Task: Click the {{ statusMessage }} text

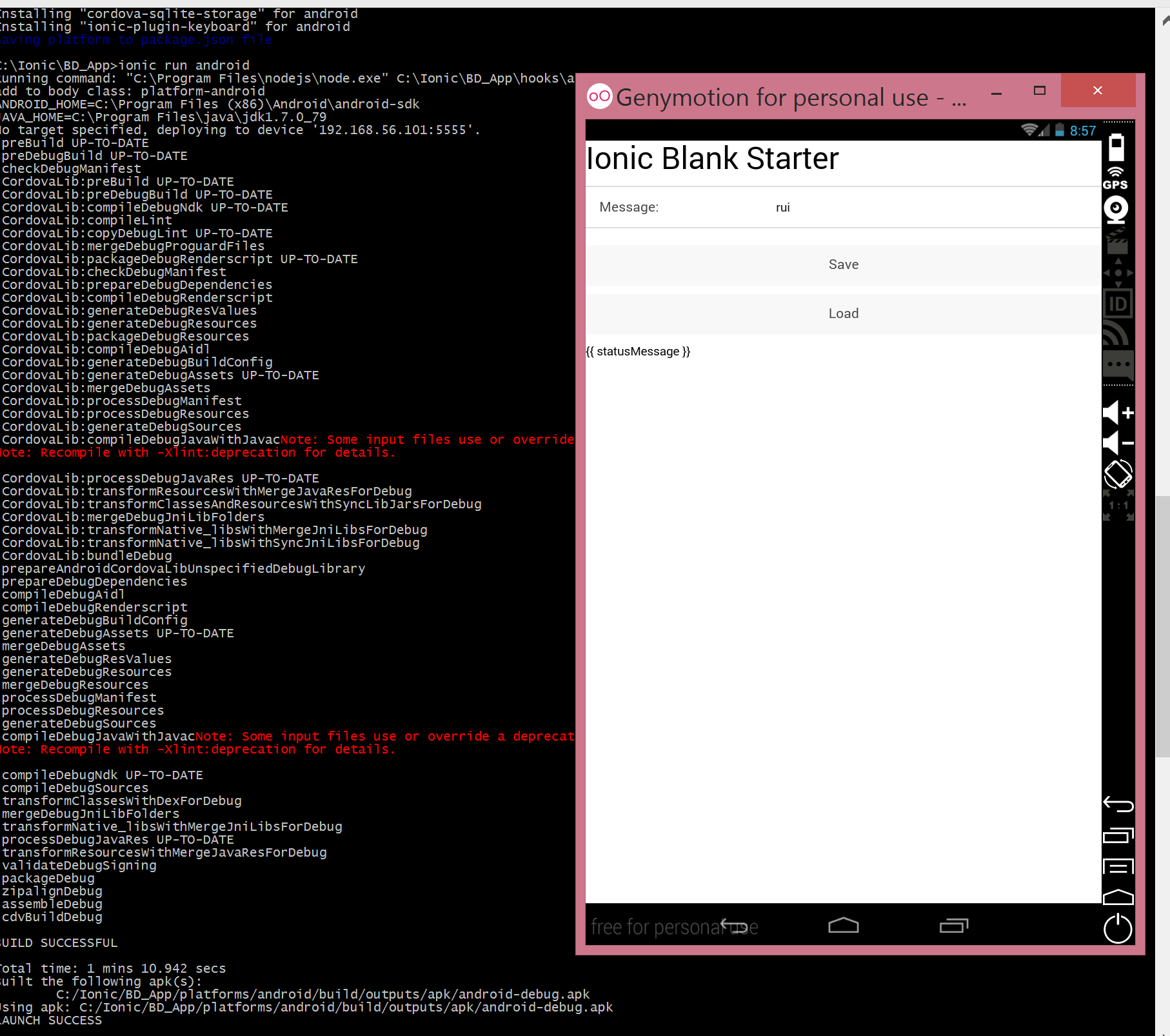Action: tap(638, 352)
